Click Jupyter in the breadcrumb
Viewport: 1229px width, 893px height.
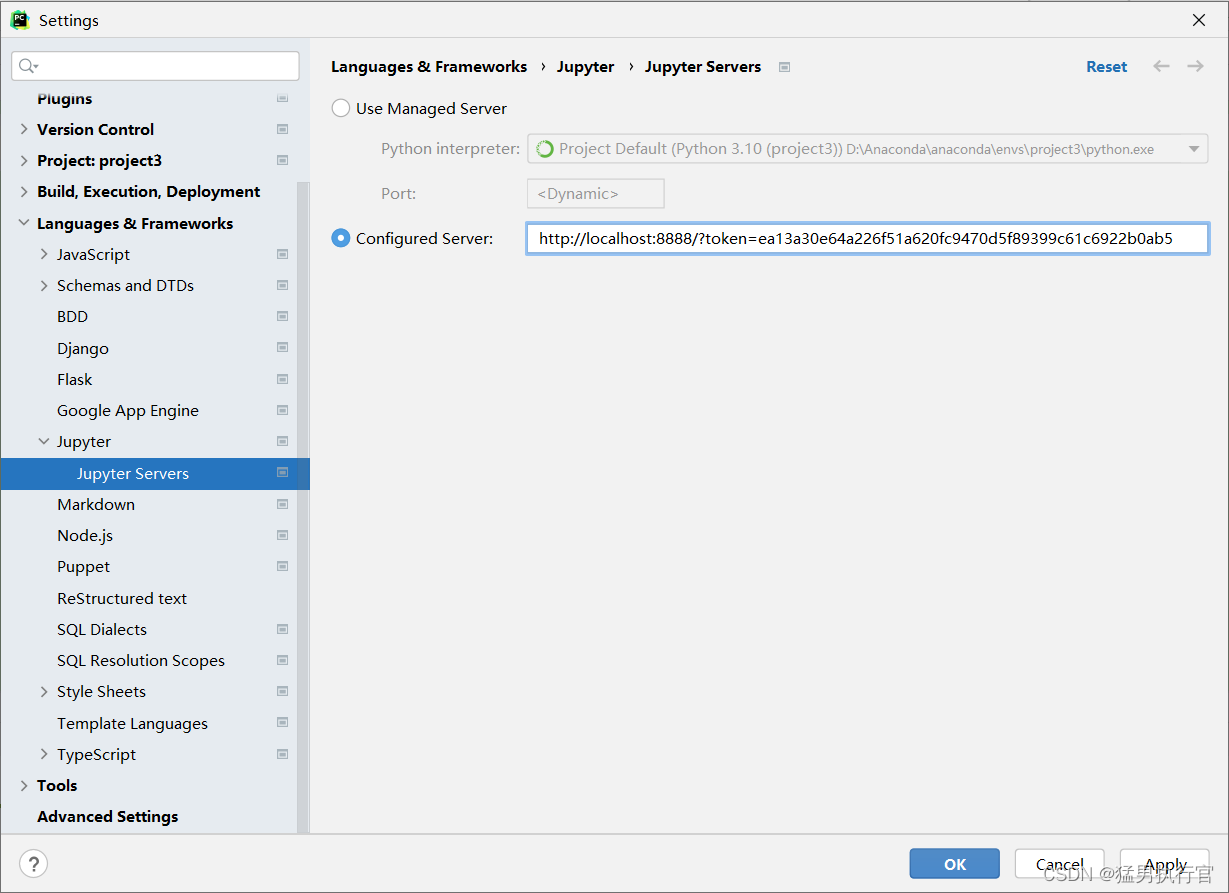click(x=586, y=66)
